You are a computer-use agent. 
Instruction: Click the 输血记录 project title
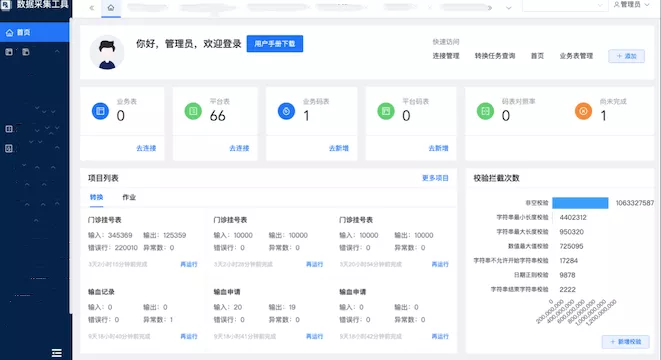101,292
